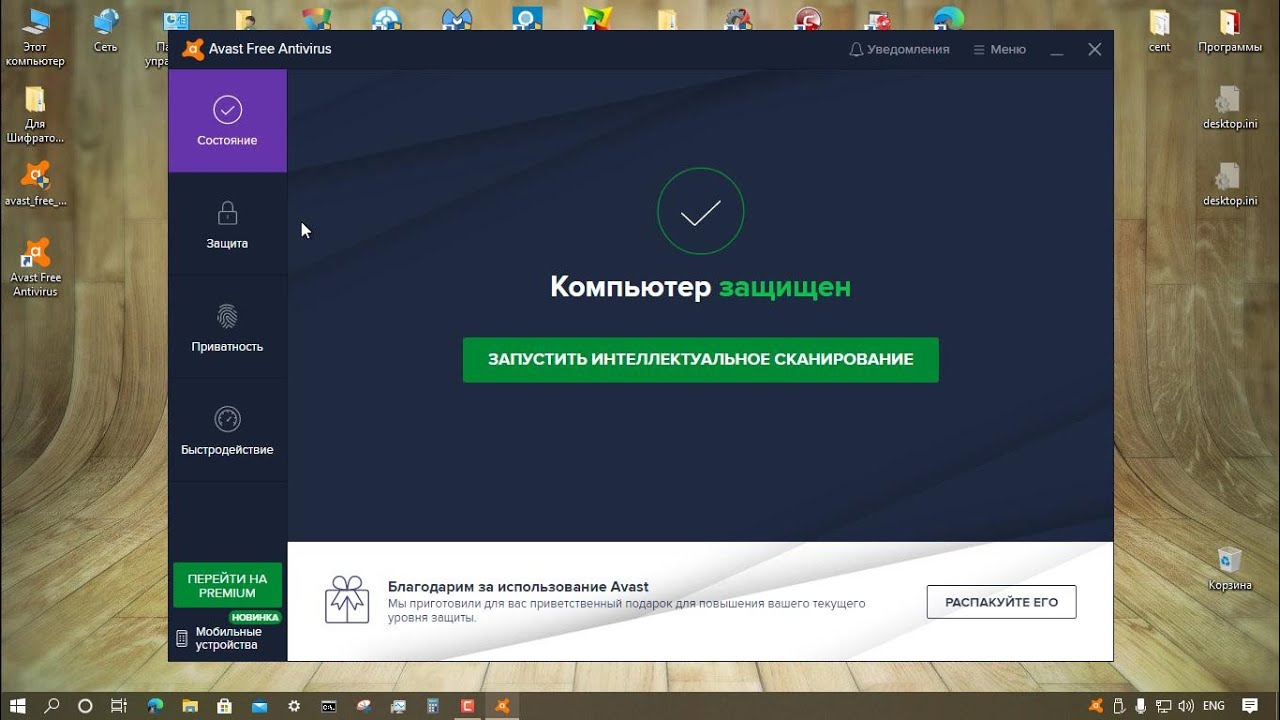Open Settings gear on taskbar

coord(293,706)
